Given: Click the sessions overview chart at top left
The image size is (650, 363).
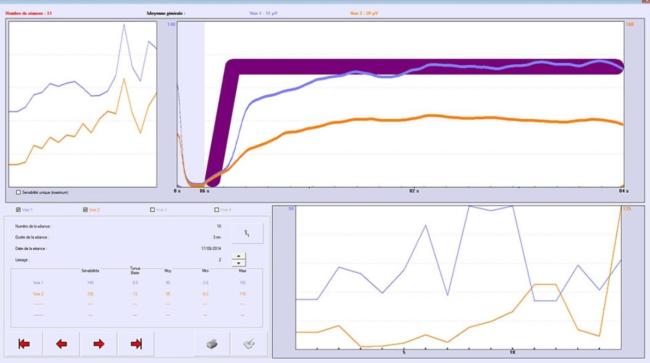Looking at the screenshot, I should (x=82, y=104).
